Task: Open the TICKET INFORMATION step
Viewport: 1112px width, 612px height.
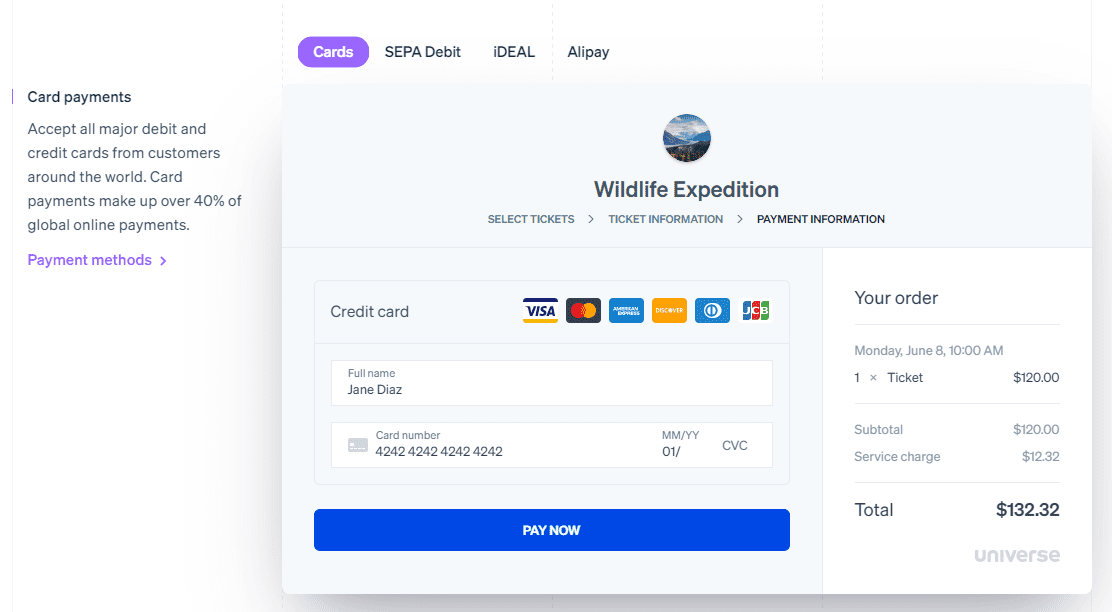Action: 666,219
